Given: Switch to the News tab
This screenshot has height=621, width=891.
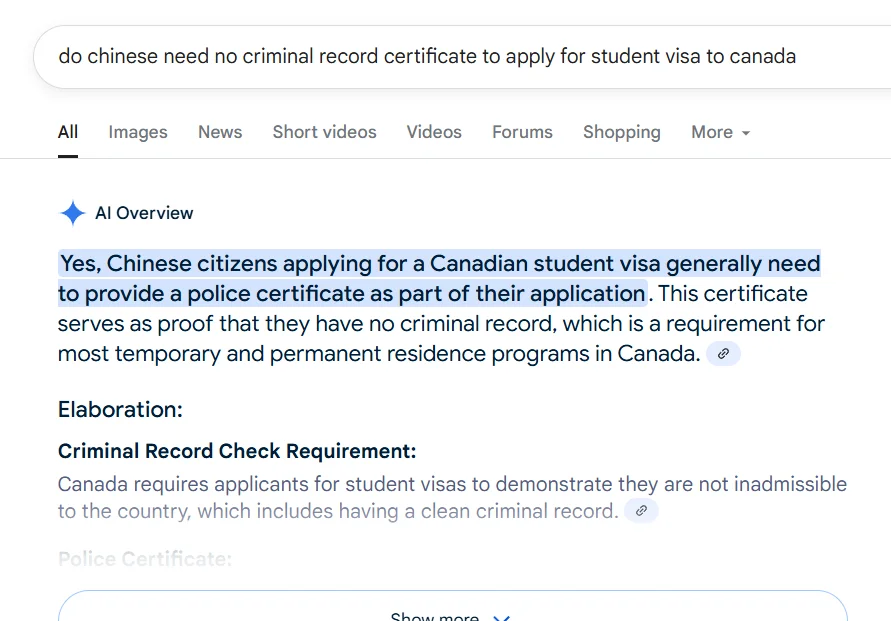Looking at the screenshot, I should tap(220, 132).
